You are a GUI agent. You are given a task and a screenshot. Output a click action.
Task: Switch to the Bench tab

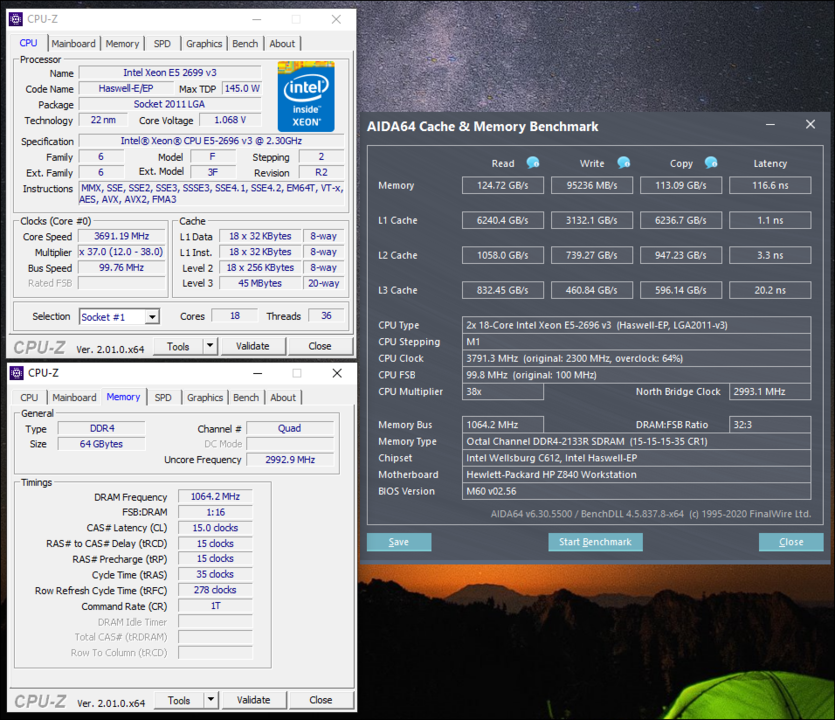245,43
